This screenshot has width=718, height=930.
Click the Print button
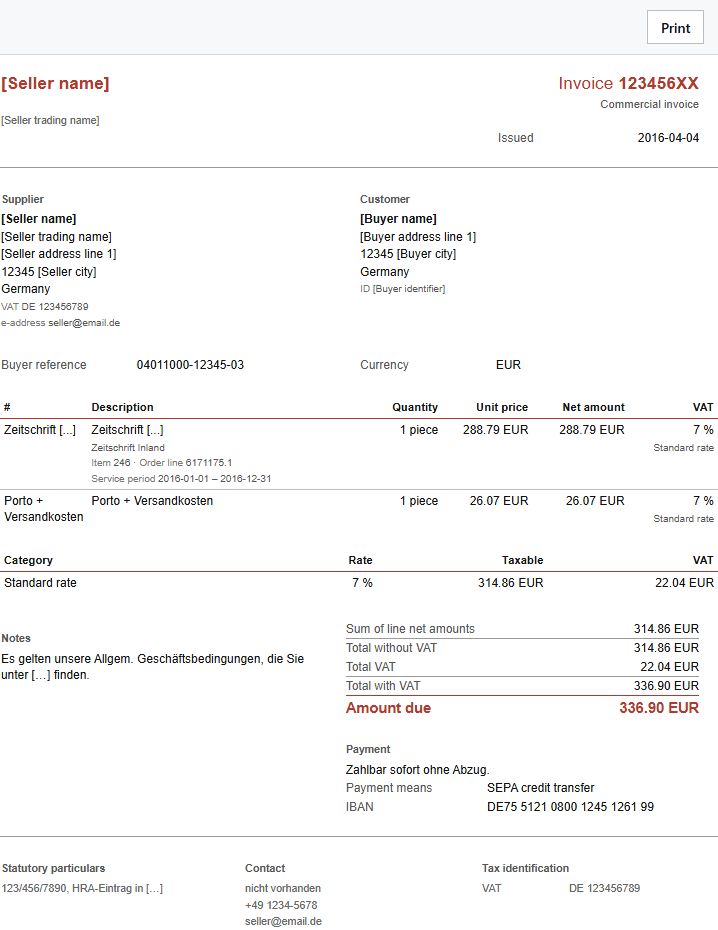[675, 27]
